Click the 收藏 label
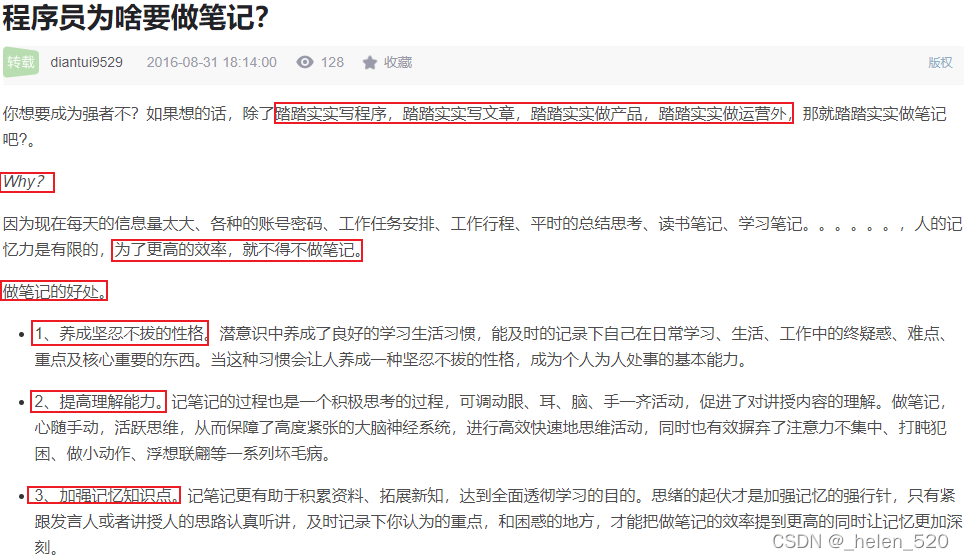964x560 pixels. [398, 63]
